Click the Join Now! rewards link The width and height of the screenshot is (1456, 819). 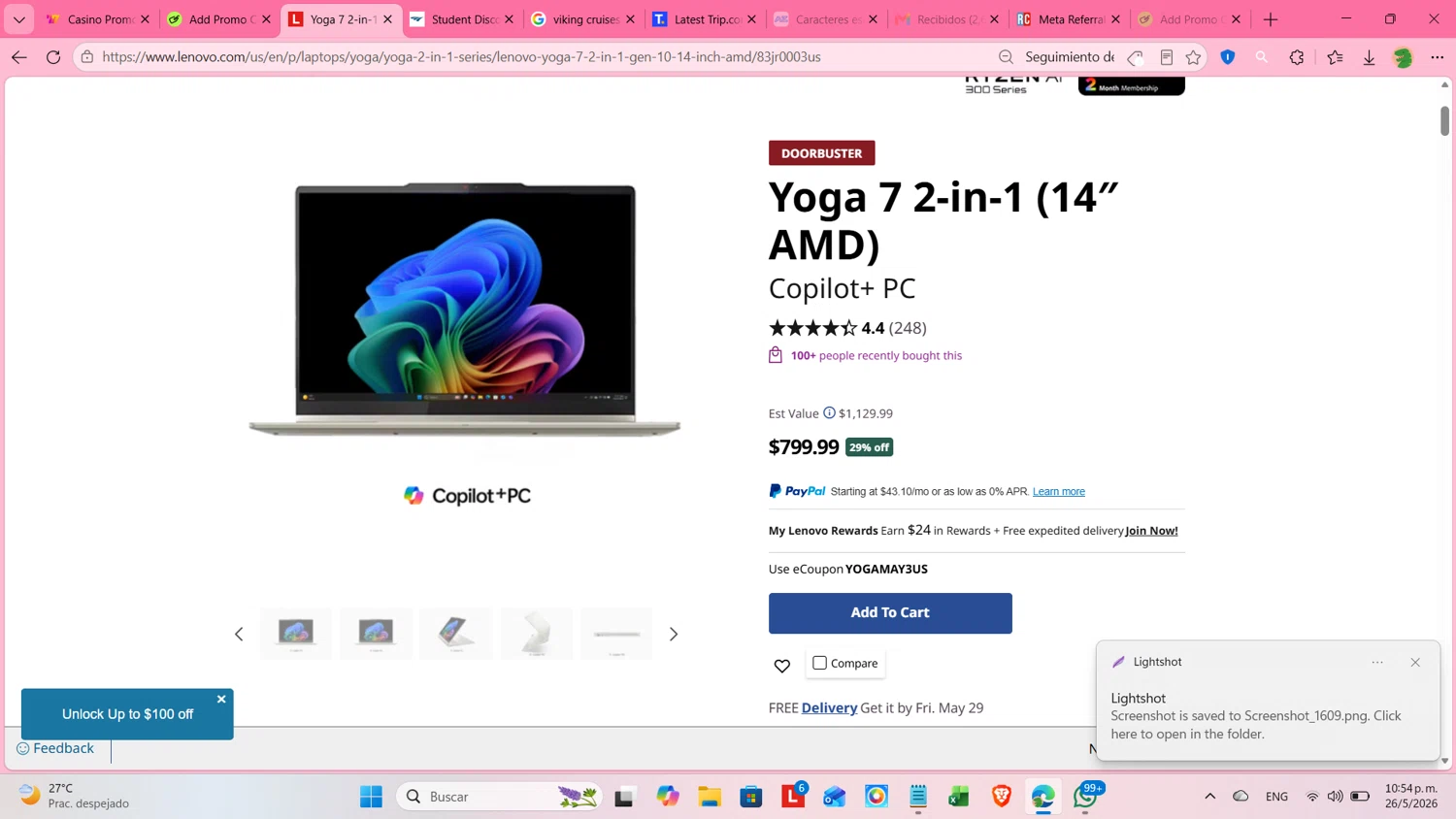tap(1151, 531)
